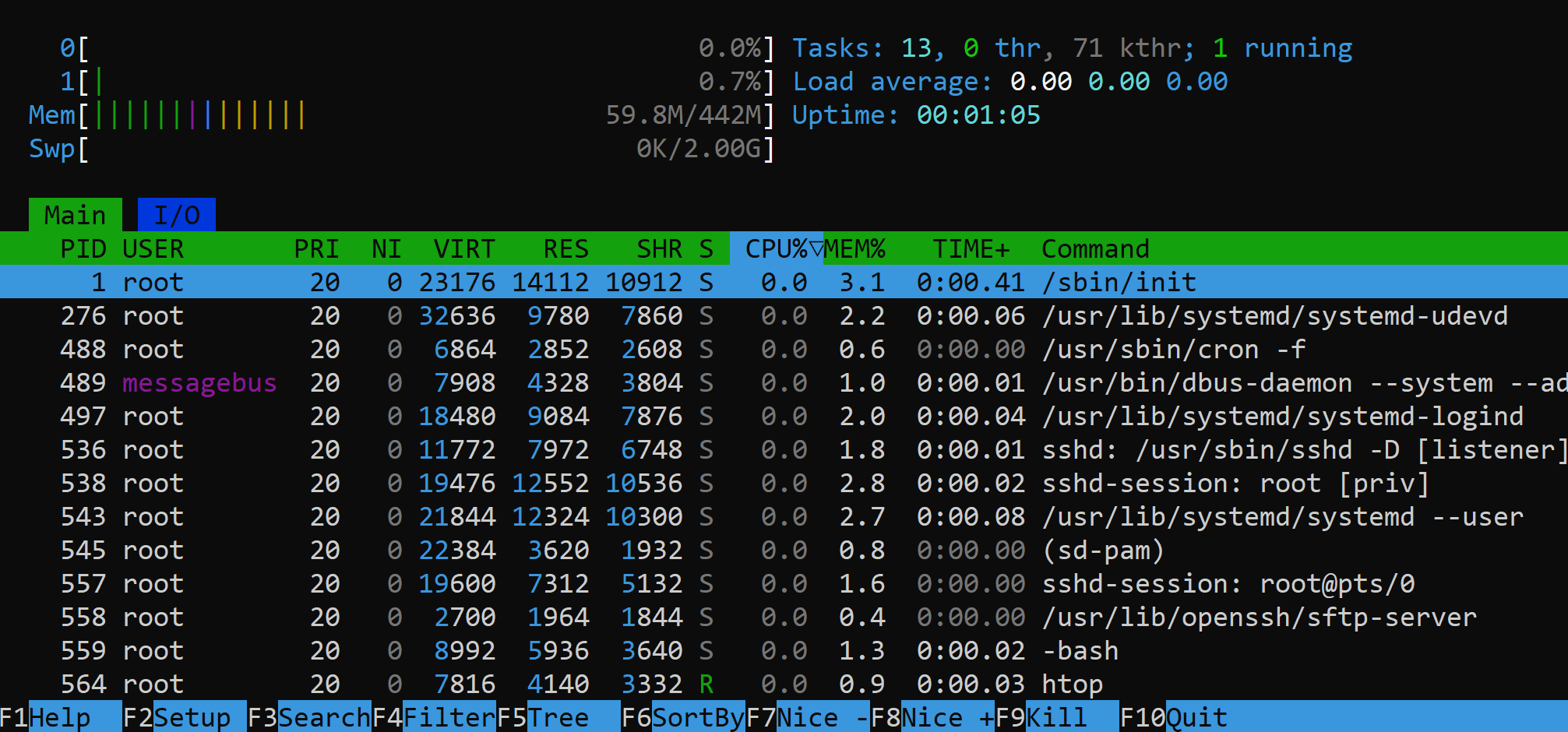Switch to the I/O tab
1568x732 pixels.
(176, 215)
